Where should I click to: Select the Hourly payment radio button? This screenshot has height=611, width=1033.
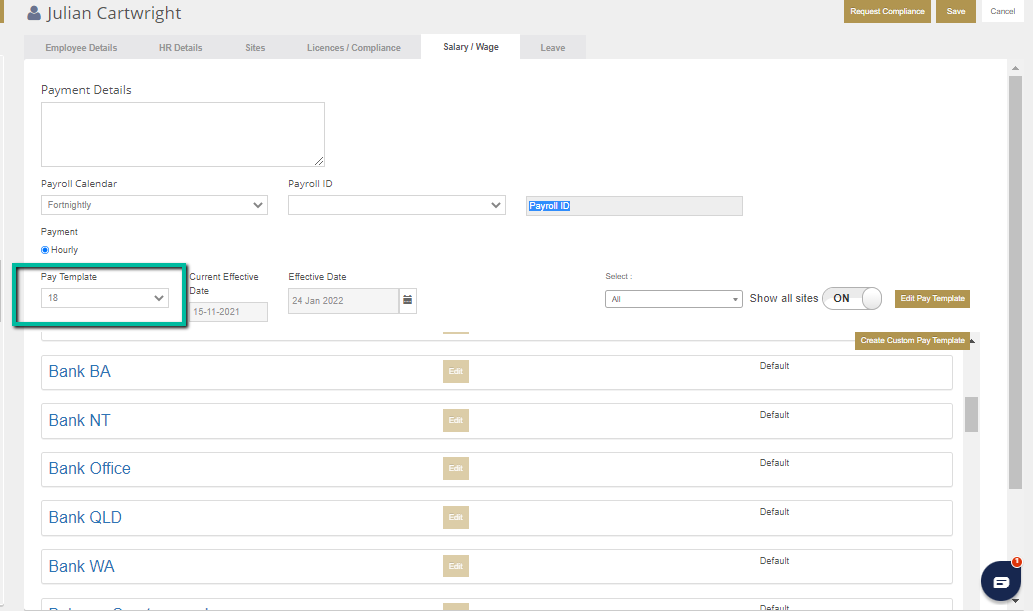point(45,250)
